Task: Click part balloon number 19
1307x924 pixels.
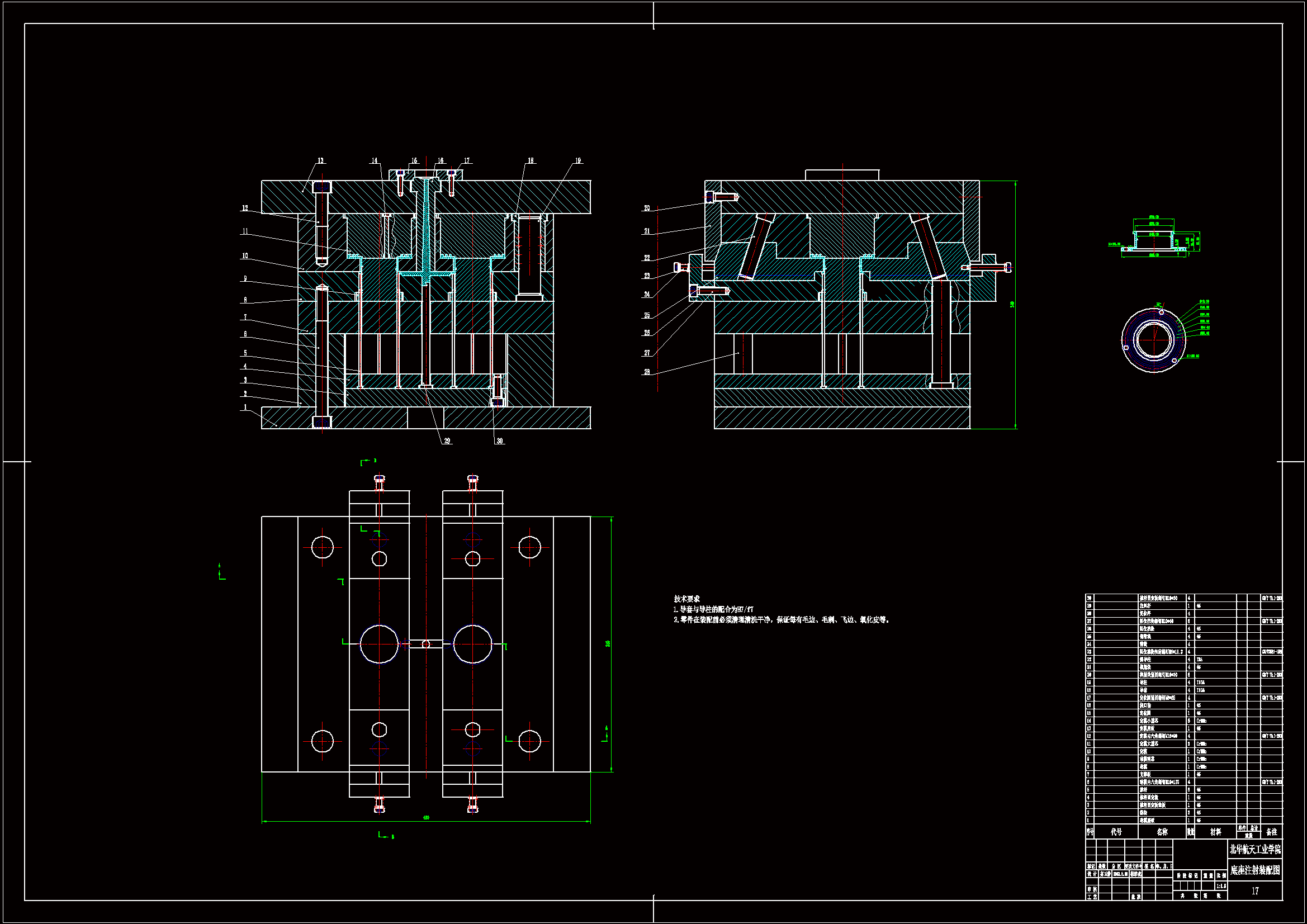Action: coord(578,160)
